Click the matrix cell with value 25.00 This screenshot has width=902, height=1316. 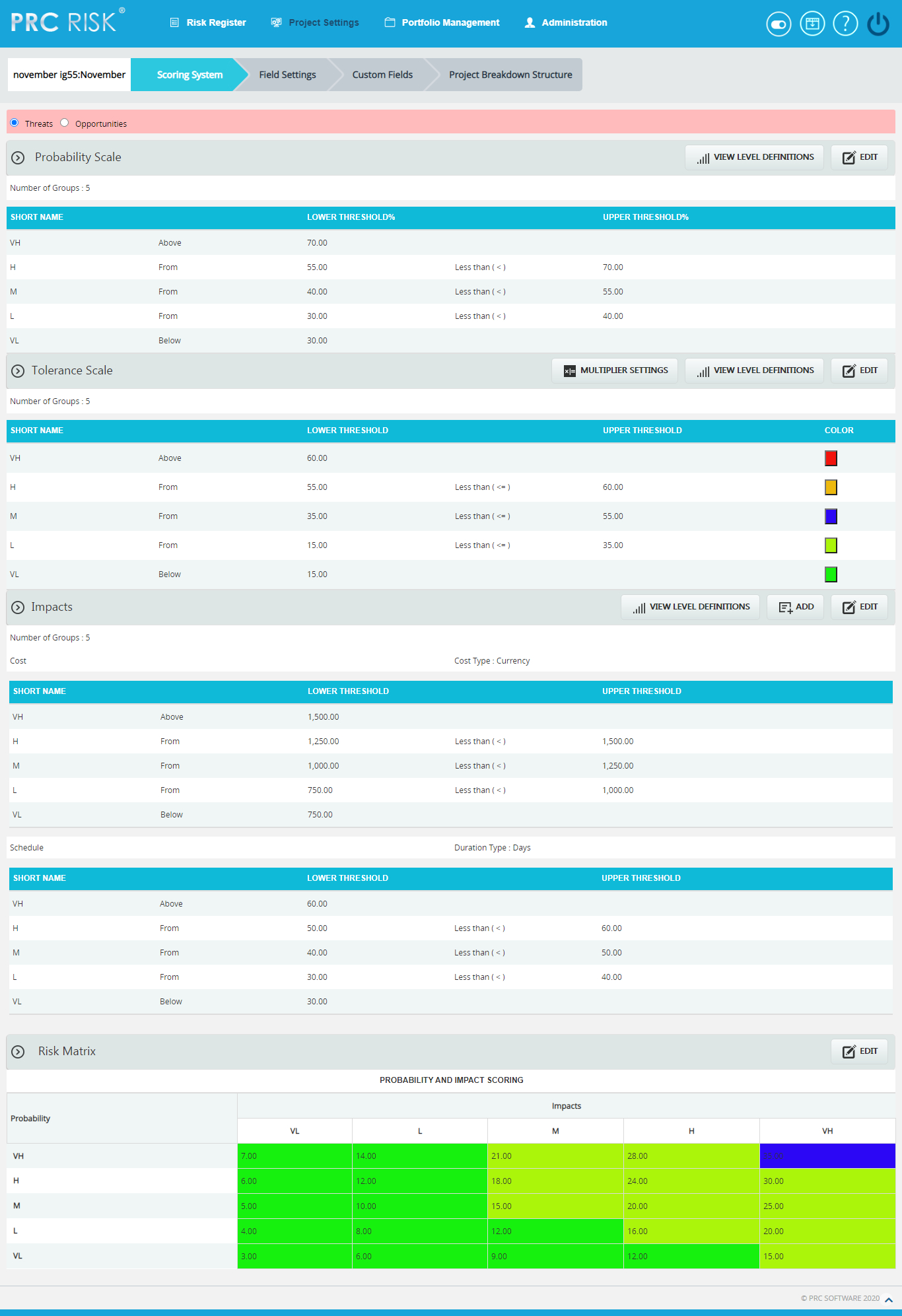click(827, 1206)
